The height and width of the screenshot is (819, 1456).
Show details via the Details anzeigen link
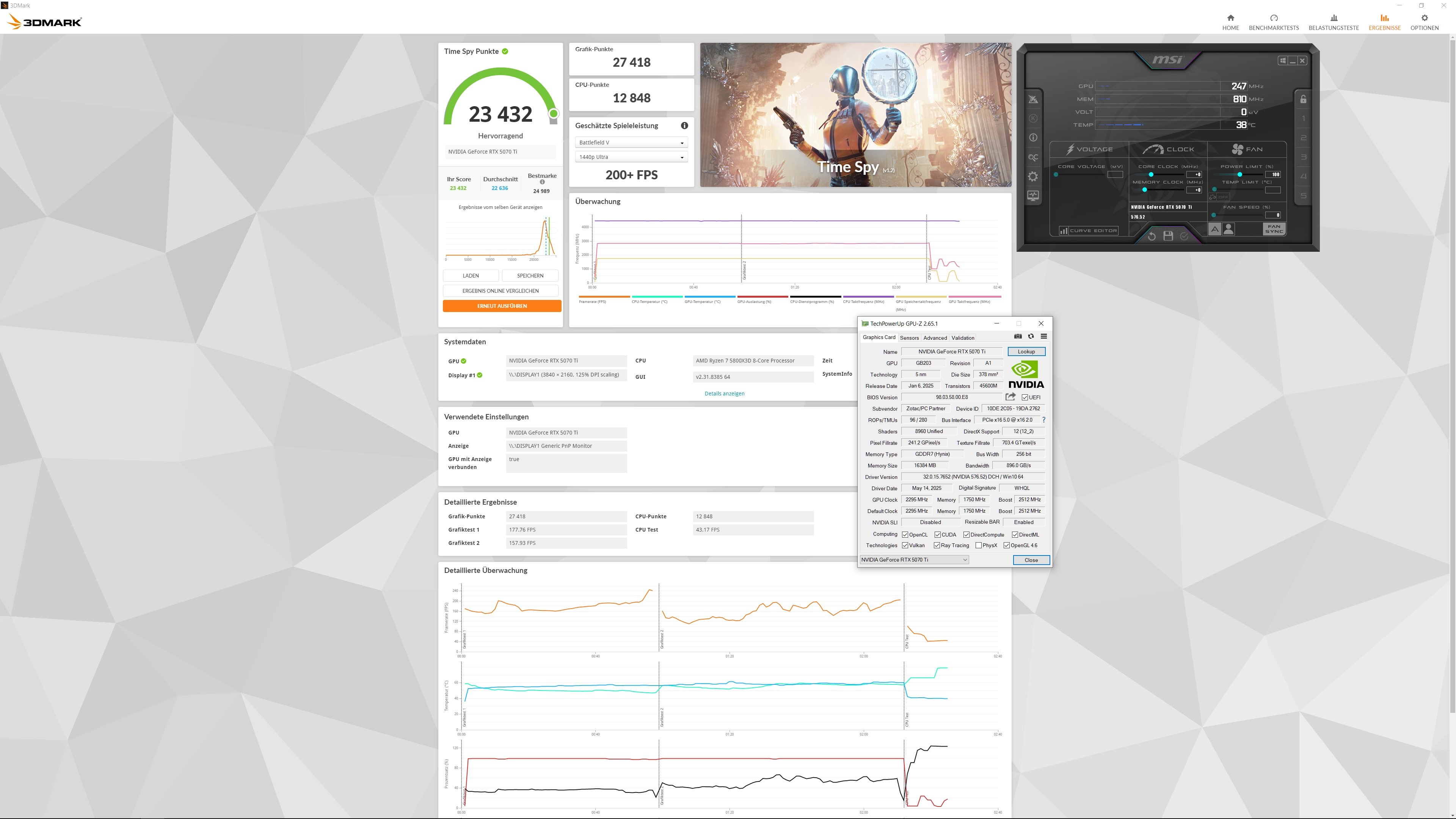tap(725, 393)
